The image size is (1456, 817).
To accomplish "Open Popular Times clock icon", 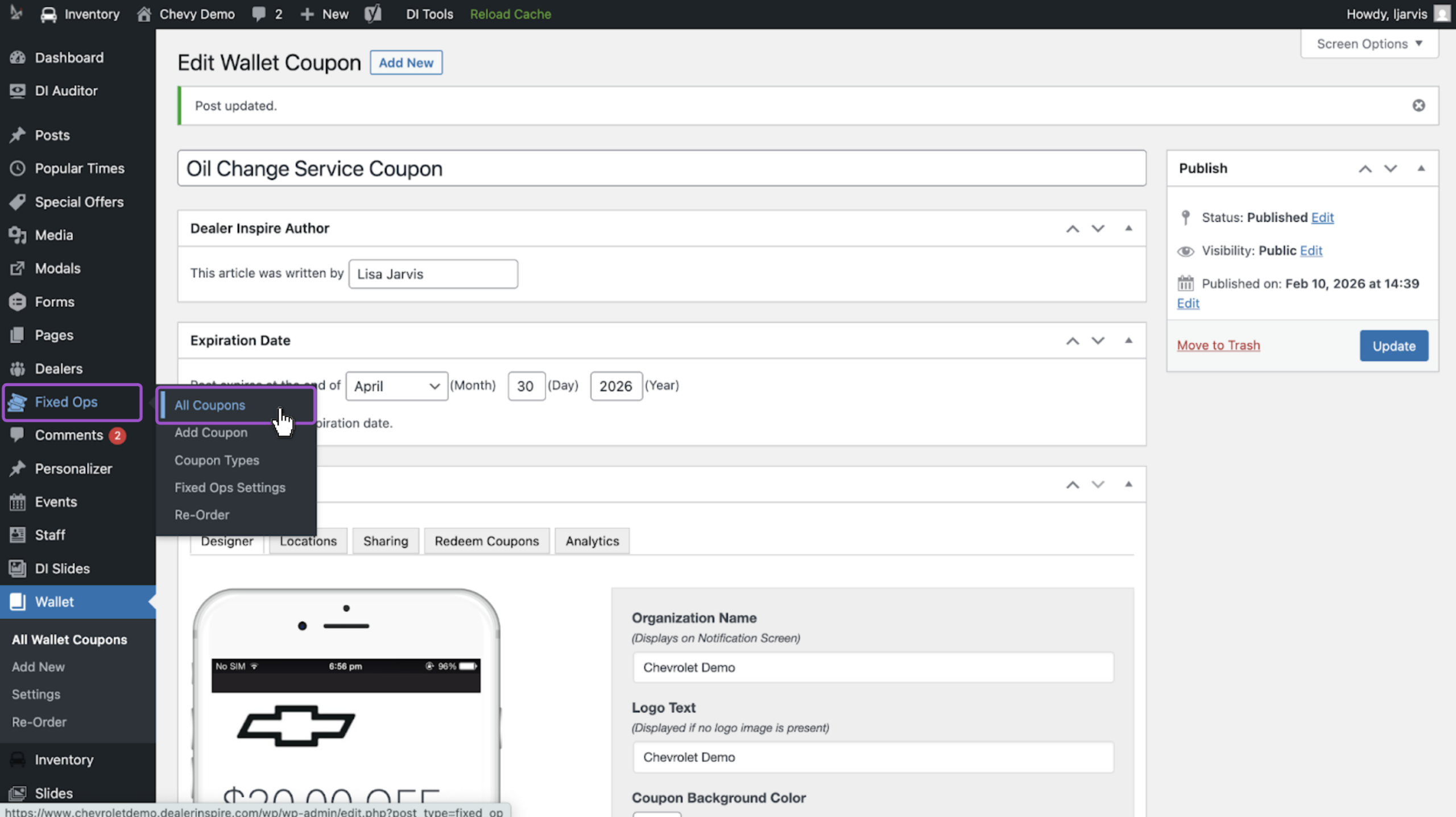I will 18,168.
